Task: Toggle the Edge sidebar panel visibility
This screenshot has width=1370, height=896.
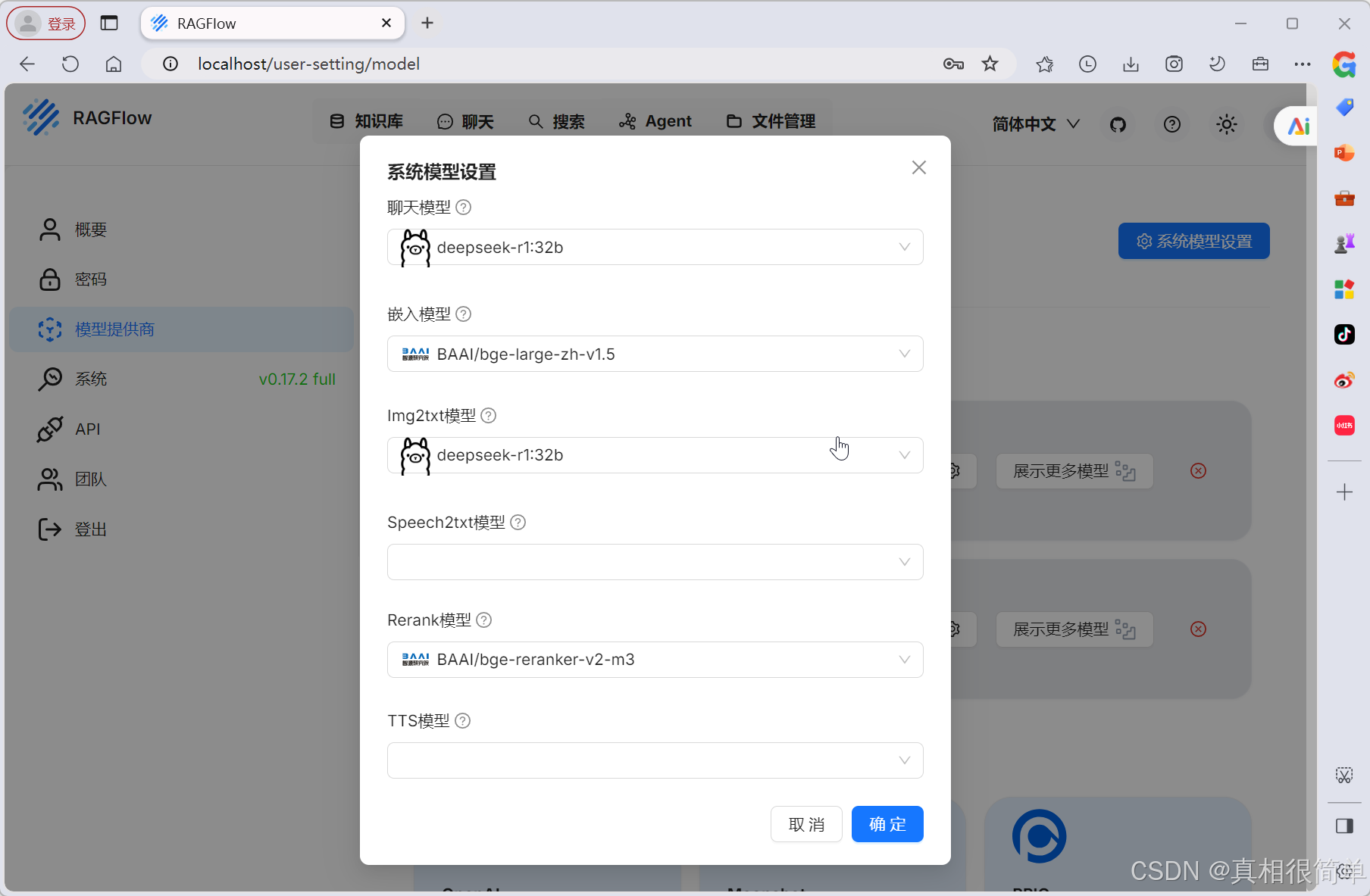Action: pyautogui.click(x=1344, y=826)
